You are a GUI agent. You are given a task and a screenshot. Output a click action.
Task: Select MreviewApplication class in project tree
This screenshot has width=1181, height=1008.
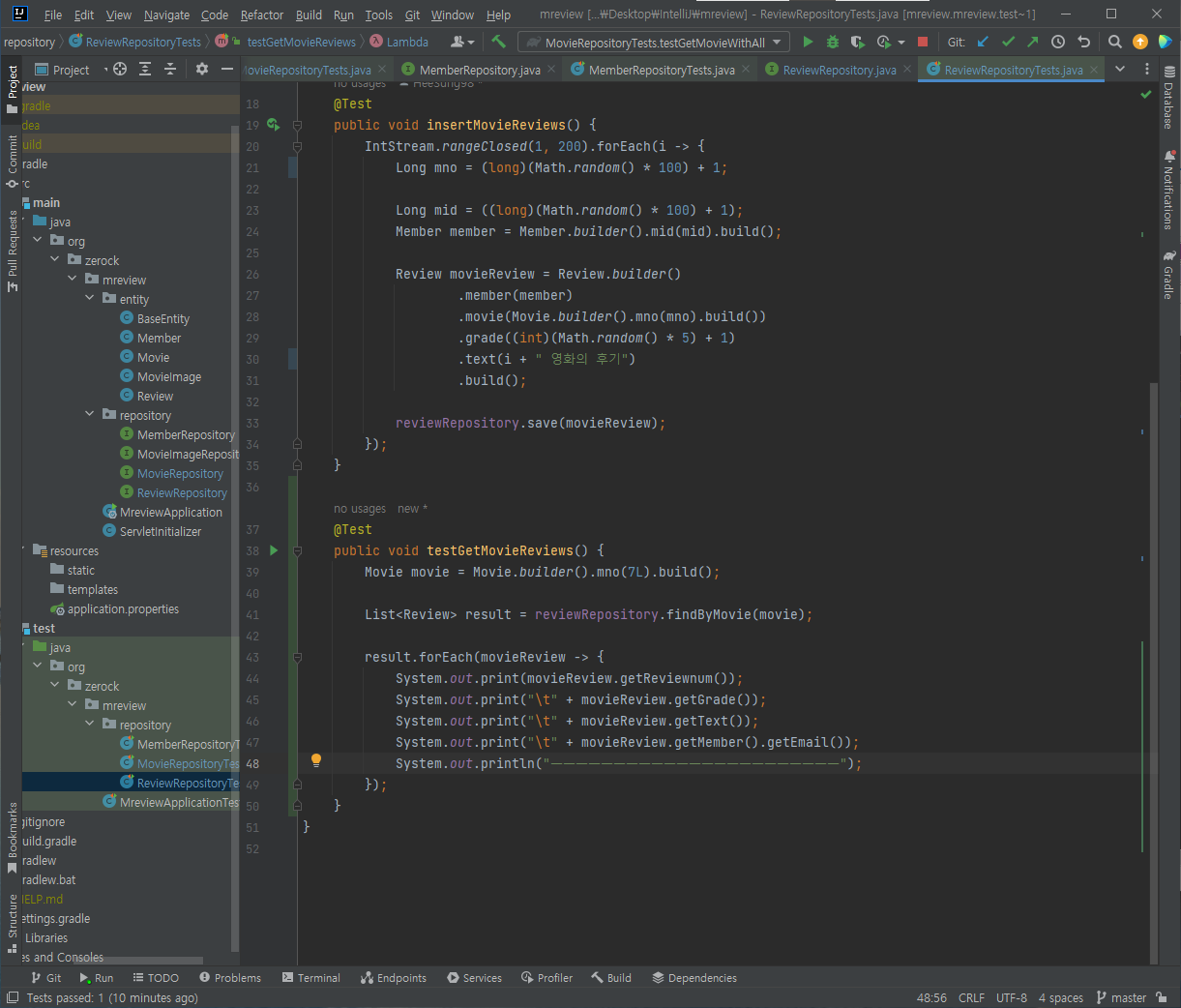click(170, 512)
